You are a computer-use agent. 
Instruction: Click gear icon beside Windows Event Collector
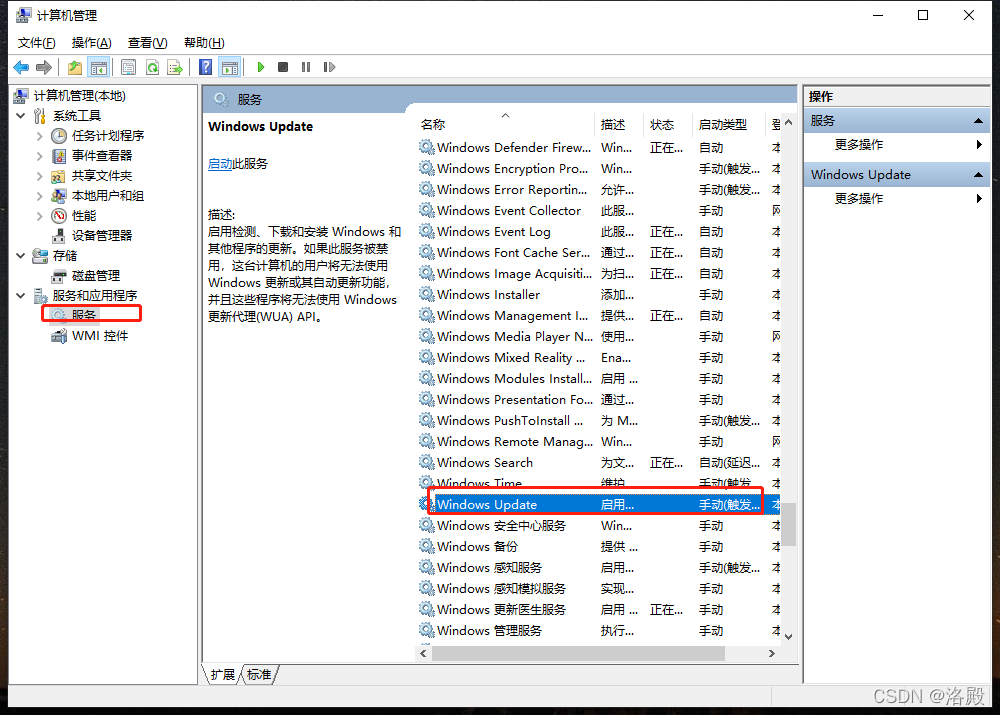pyautogui.click(x=427, y=210)
